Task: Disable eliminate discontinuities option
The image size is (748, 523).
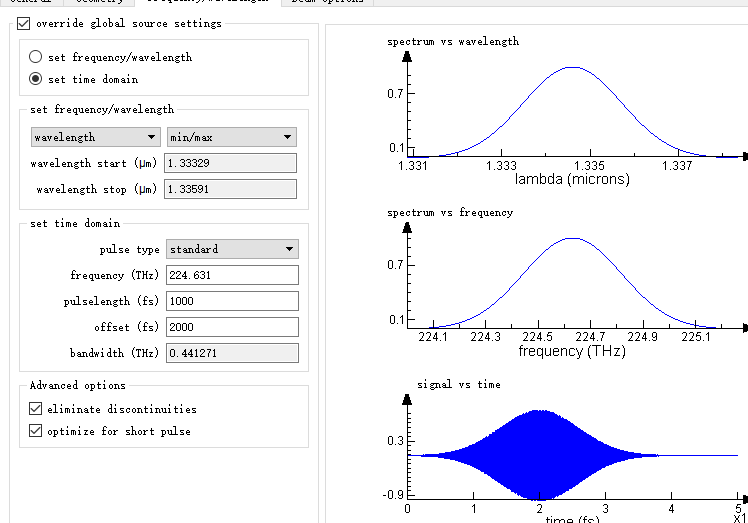Action: 35,409
